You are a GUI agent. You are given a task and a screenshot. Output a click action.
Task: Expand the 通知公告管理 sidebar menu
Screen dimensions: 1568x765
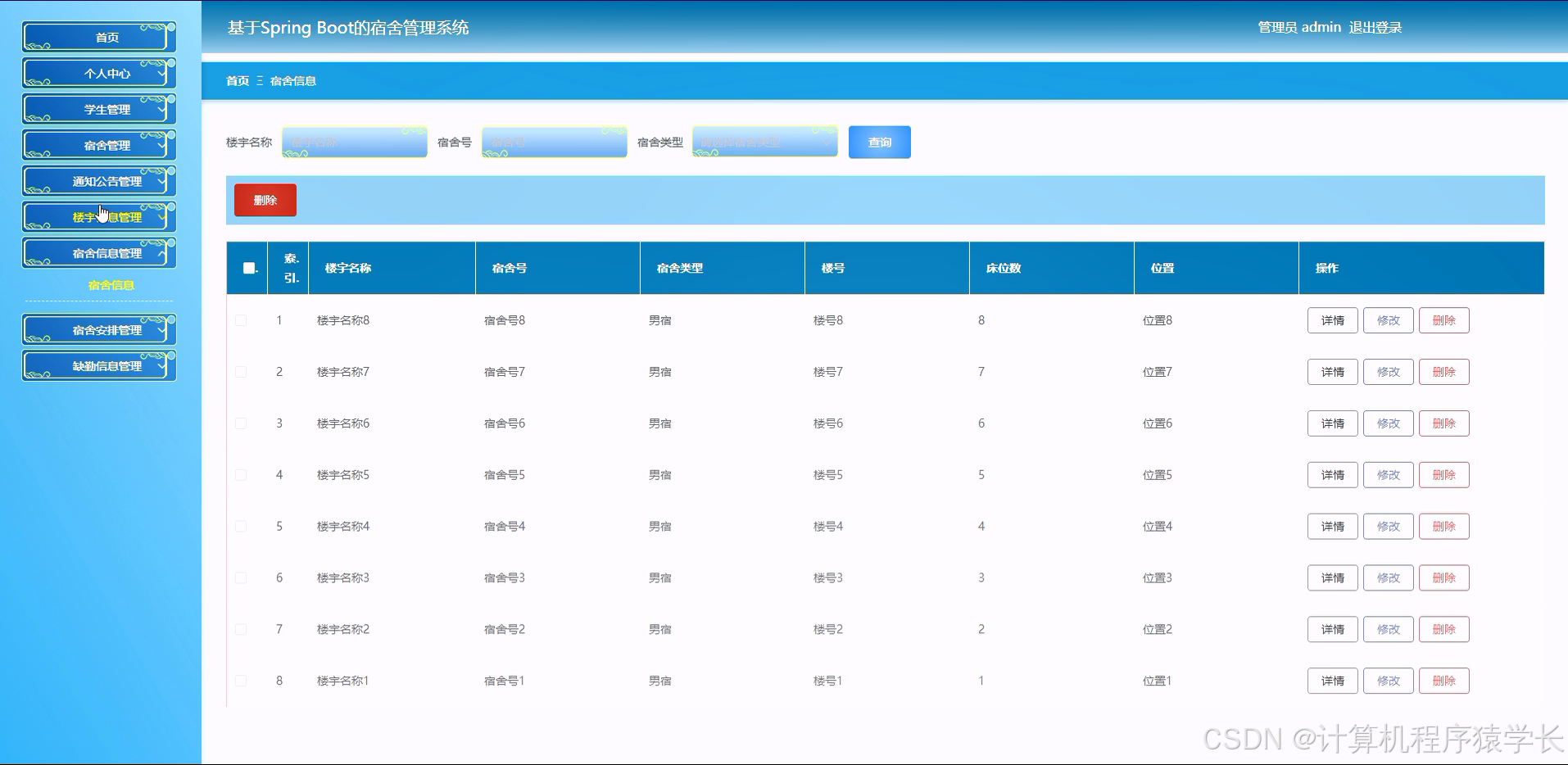click(99, 181)
